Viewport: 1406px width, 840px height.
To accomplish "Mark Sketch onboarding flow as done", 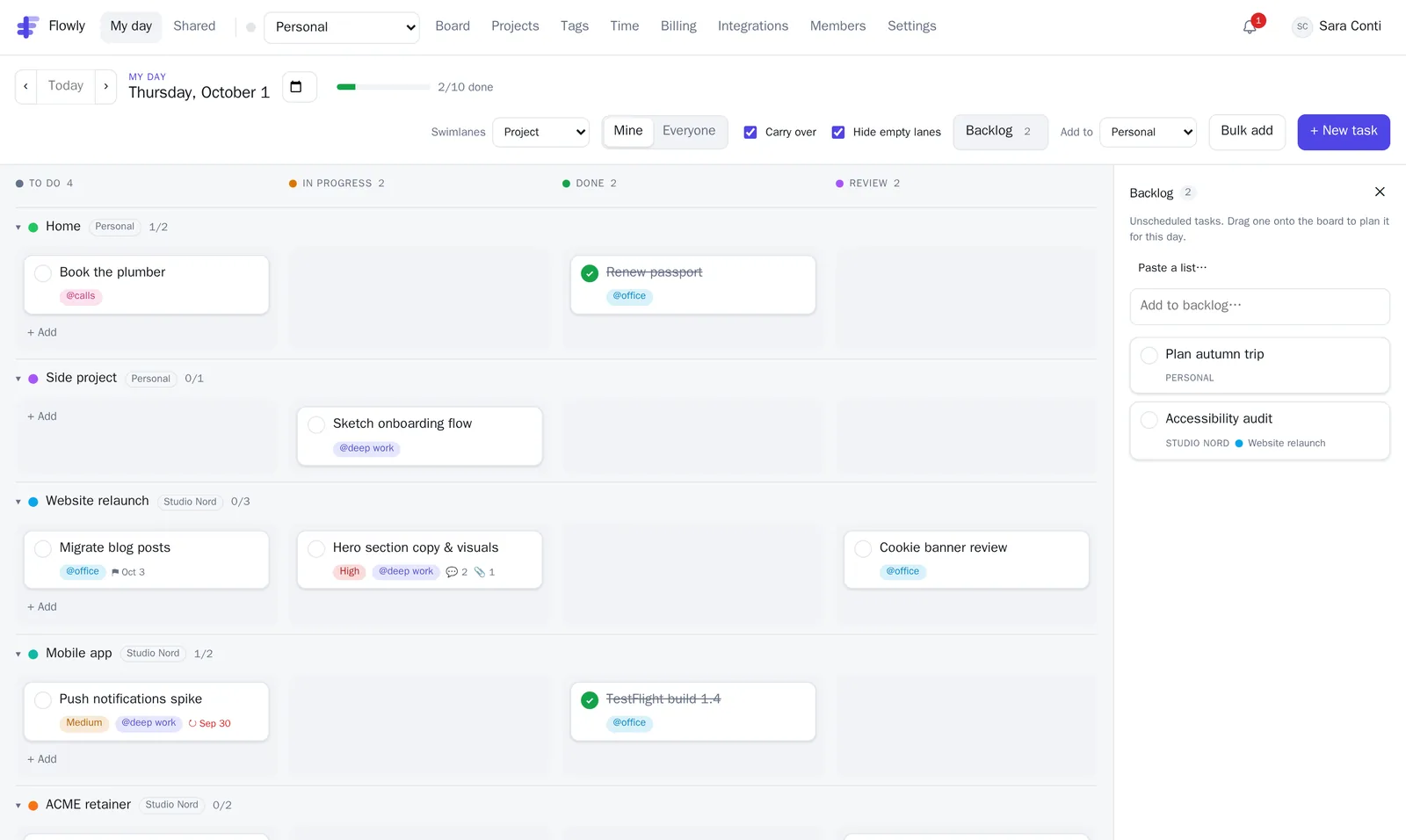I will (x=316, y=424).
